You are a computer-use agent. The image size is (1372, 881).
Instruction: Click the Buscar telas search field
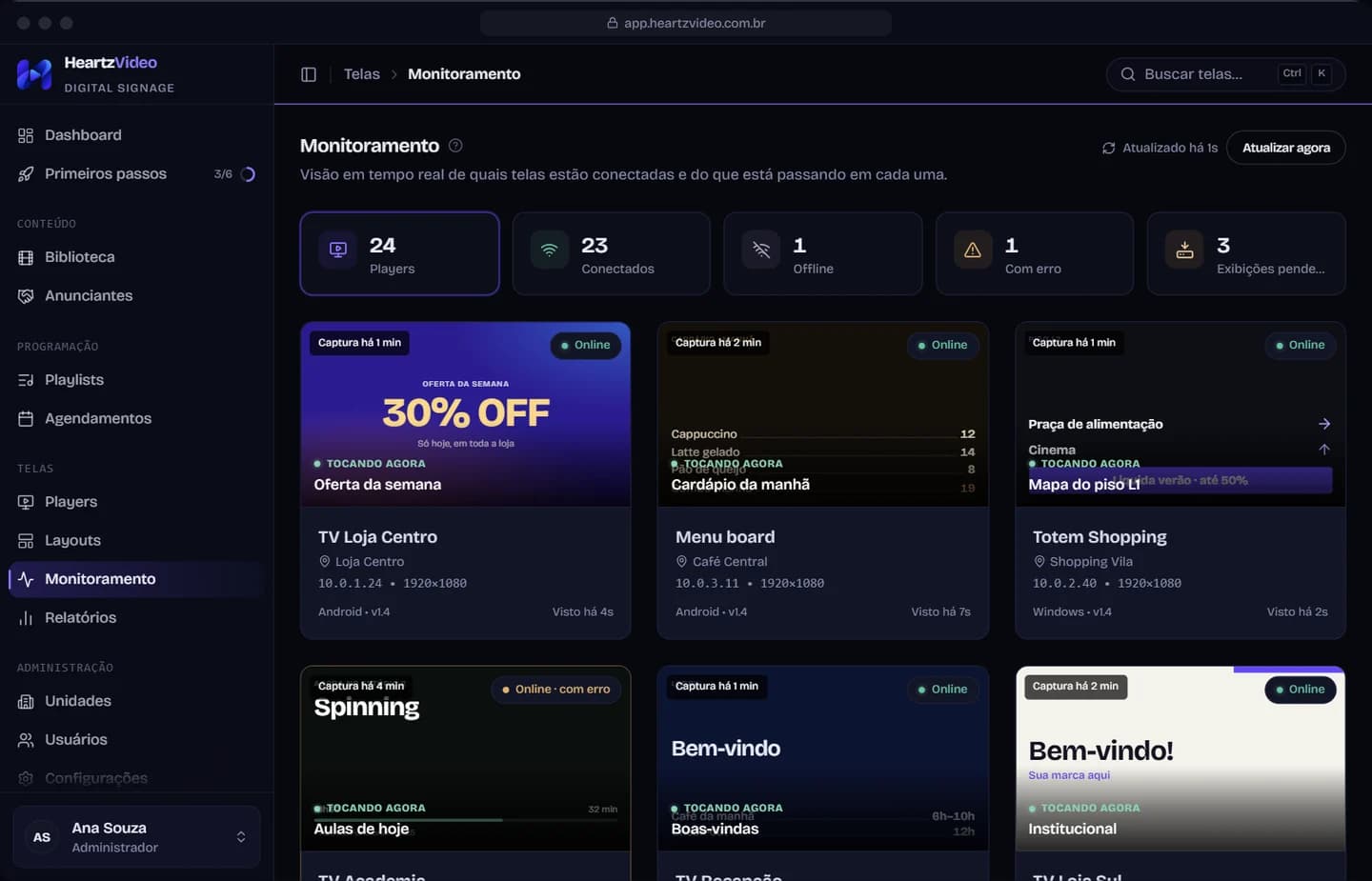coord(1225,74)
